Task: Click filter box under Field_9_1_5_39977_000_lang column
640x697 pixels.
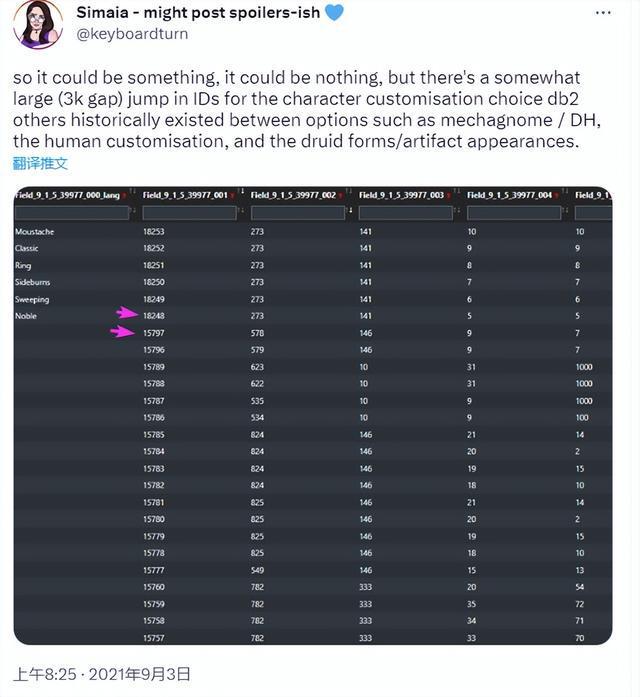Action: point(72,213)
